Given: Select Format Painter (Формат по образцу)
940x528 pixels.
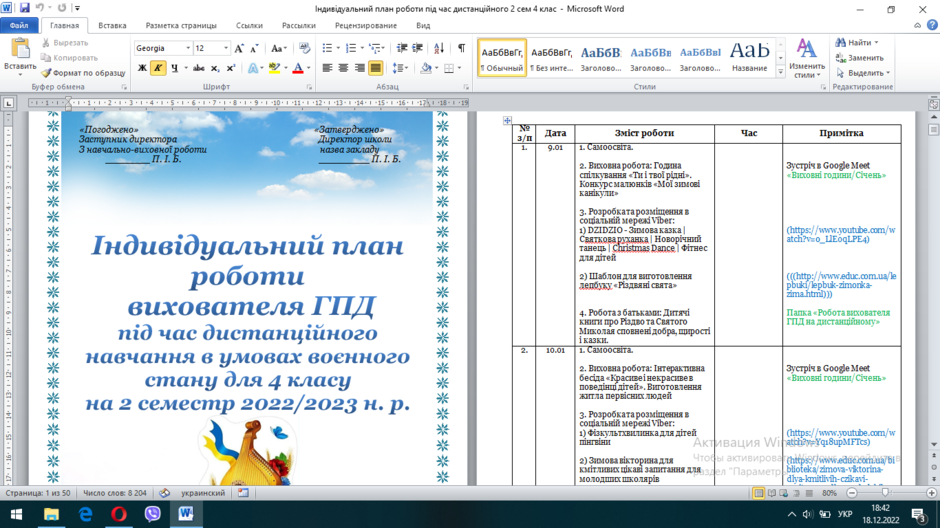Looking at the screenshot, I should pos(83,73).
